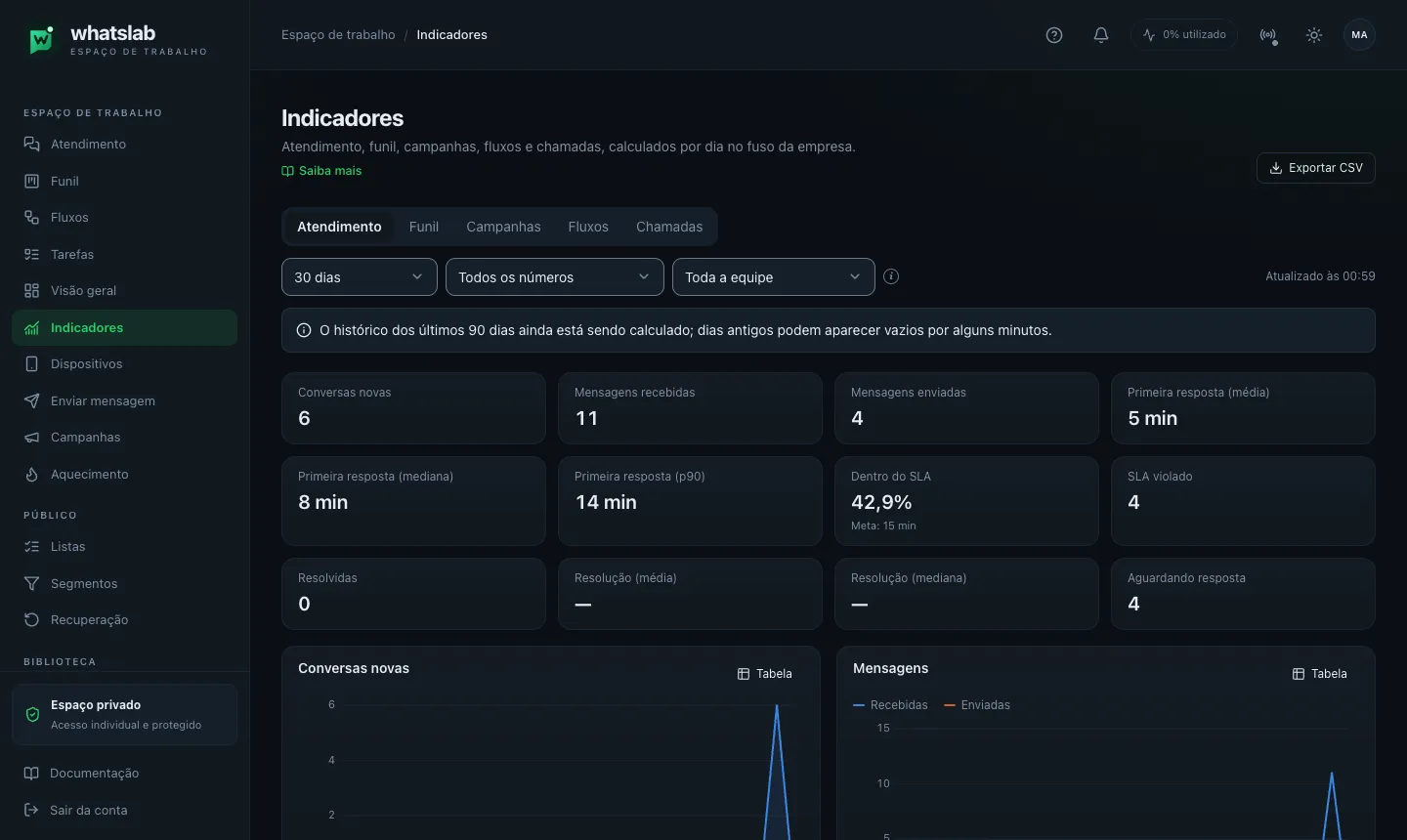Open the MA user avatar menu

1359,35
